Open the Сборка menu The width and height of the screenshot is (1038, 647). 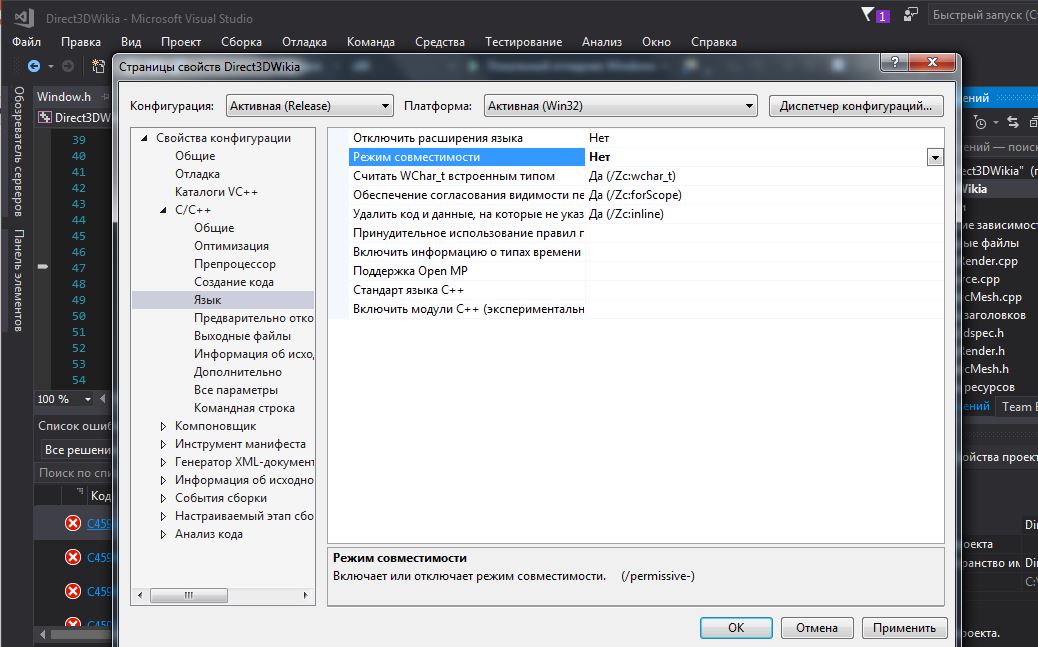241,42
